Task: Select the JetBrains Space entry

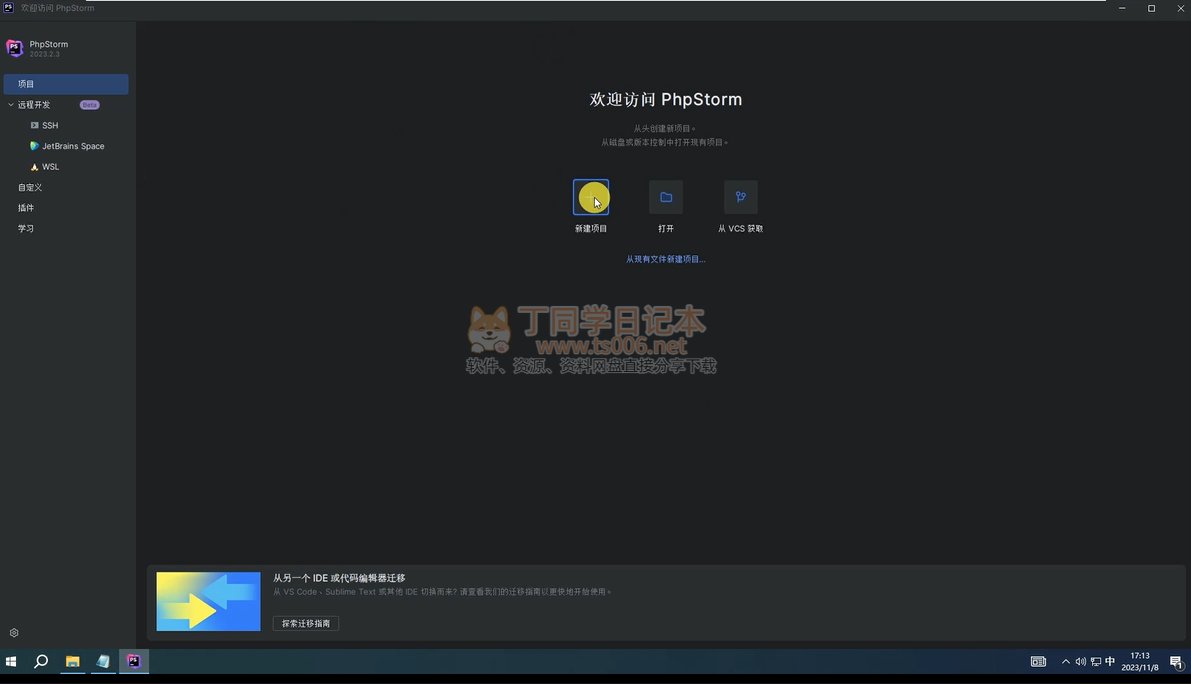Action: (x=66, y=146)
